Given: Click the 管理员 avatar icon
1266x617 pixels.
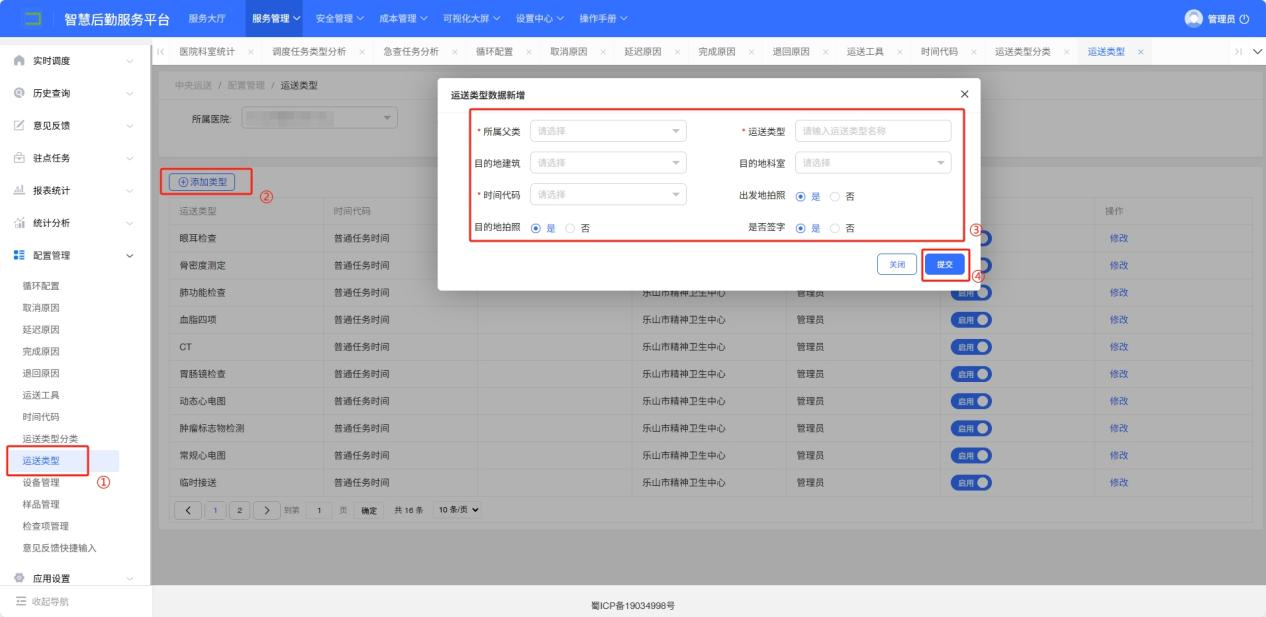Looking at the screenshot, I should pos(1192,19).
